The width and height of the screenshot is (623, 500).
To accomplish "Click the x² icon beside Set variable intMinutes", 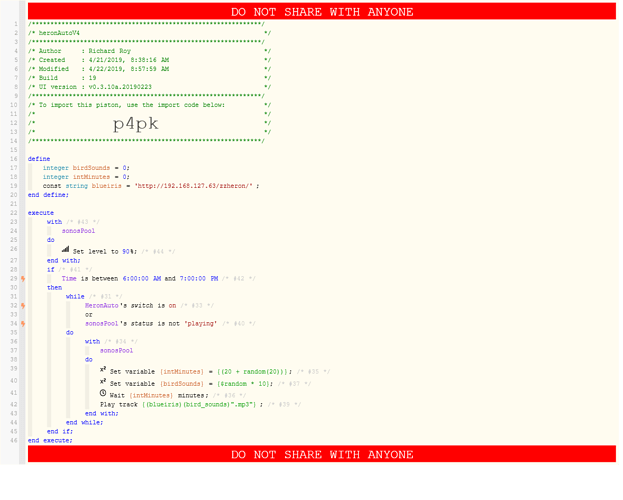I will coord(103,370).
